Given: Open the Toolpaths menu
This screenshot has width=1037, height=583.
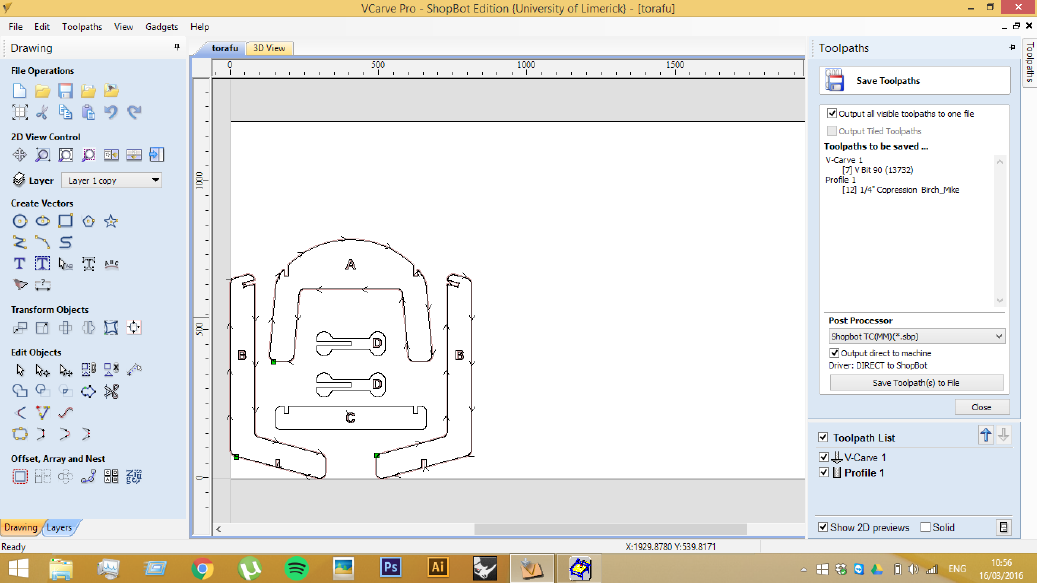Looking at the screenshot, I should [x=82, y=27].
